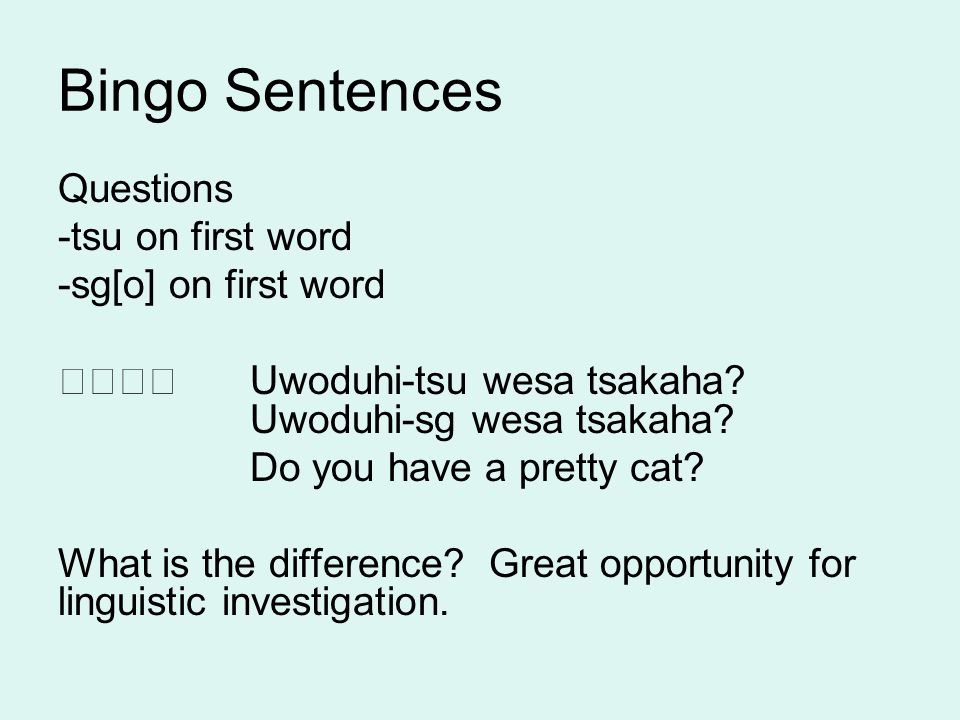Click the word 'Sentences' in the title

(363, 92)
